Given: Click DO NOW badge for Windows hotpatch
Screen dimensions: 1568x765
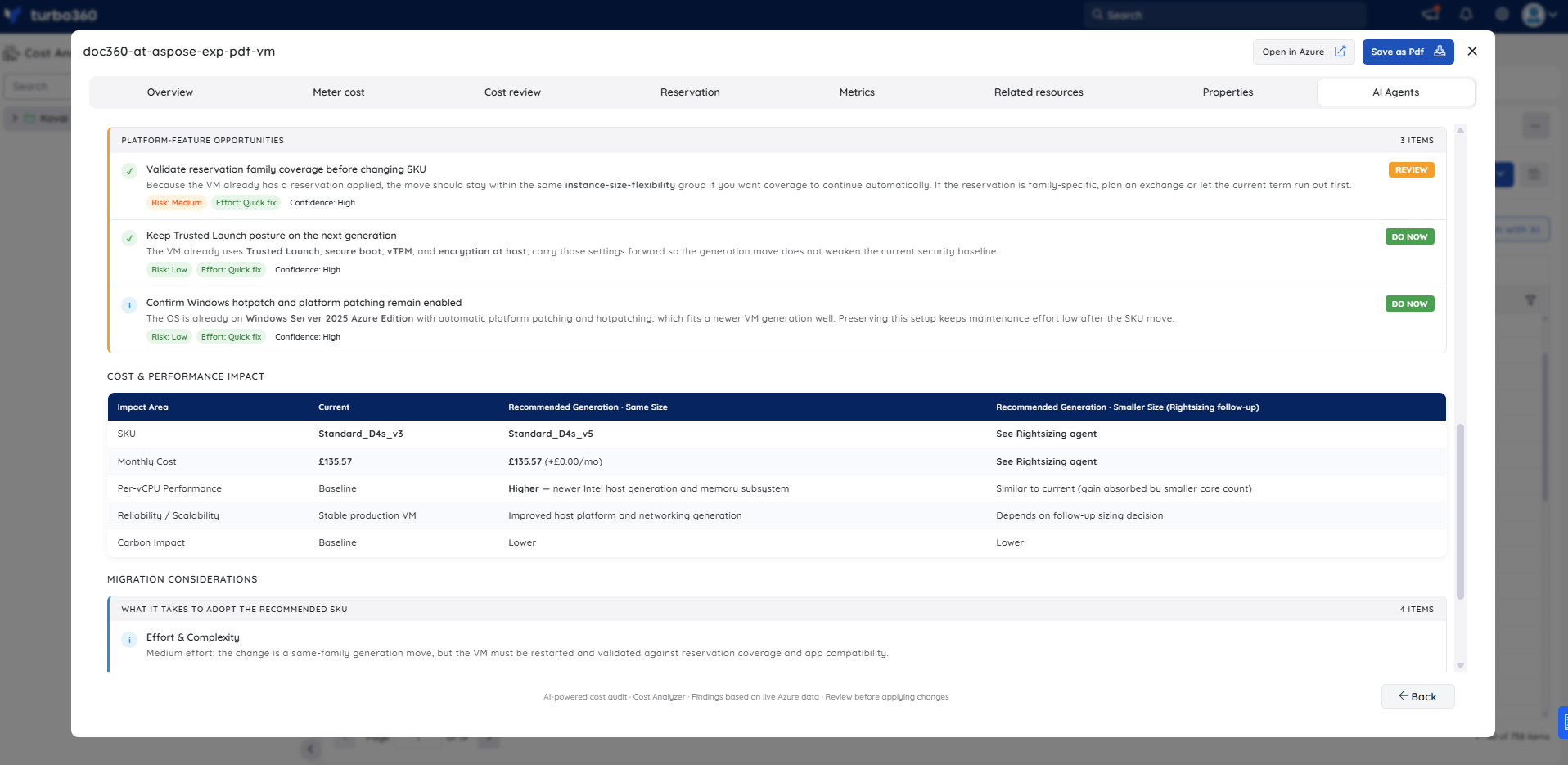Looking at the screenshot, I should click(x=1409, y=304).
